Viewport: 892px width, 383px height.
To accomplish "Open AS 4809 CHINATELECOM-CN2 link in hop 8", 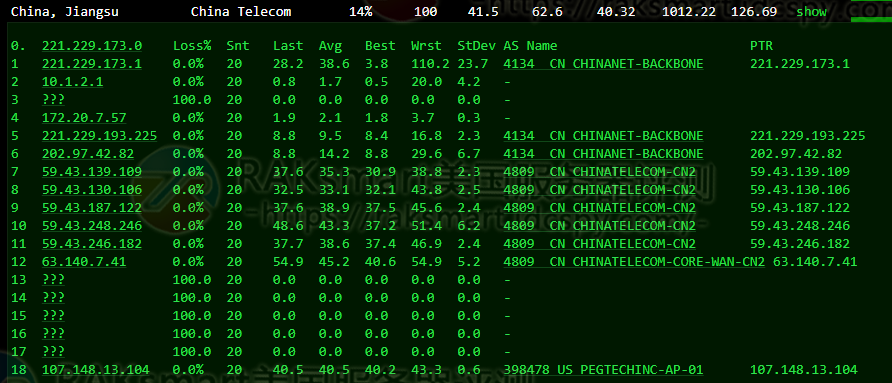I will coord(600,190).
